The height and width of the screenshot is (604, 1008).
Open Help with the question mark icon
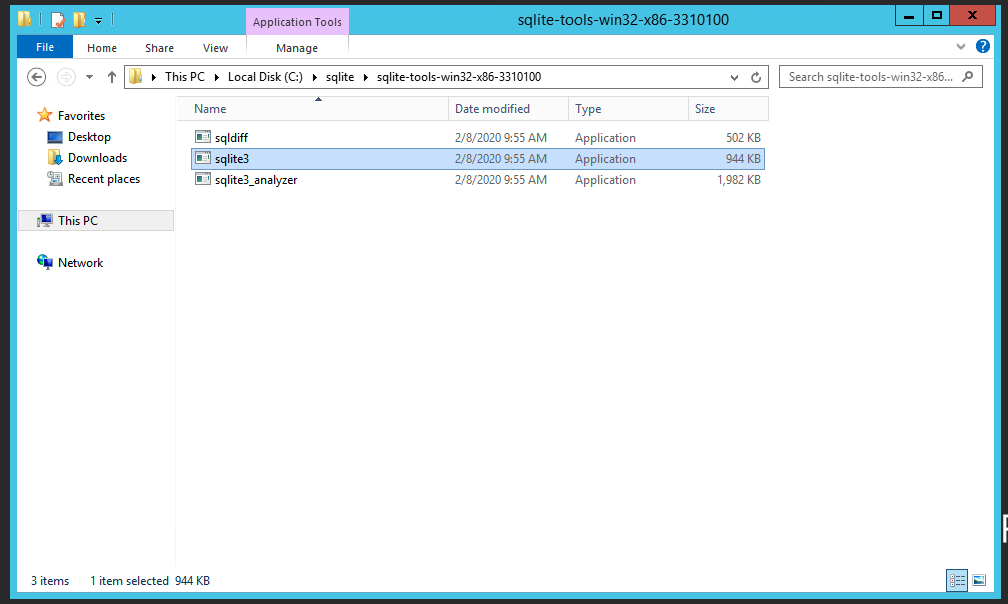(983, 46)
